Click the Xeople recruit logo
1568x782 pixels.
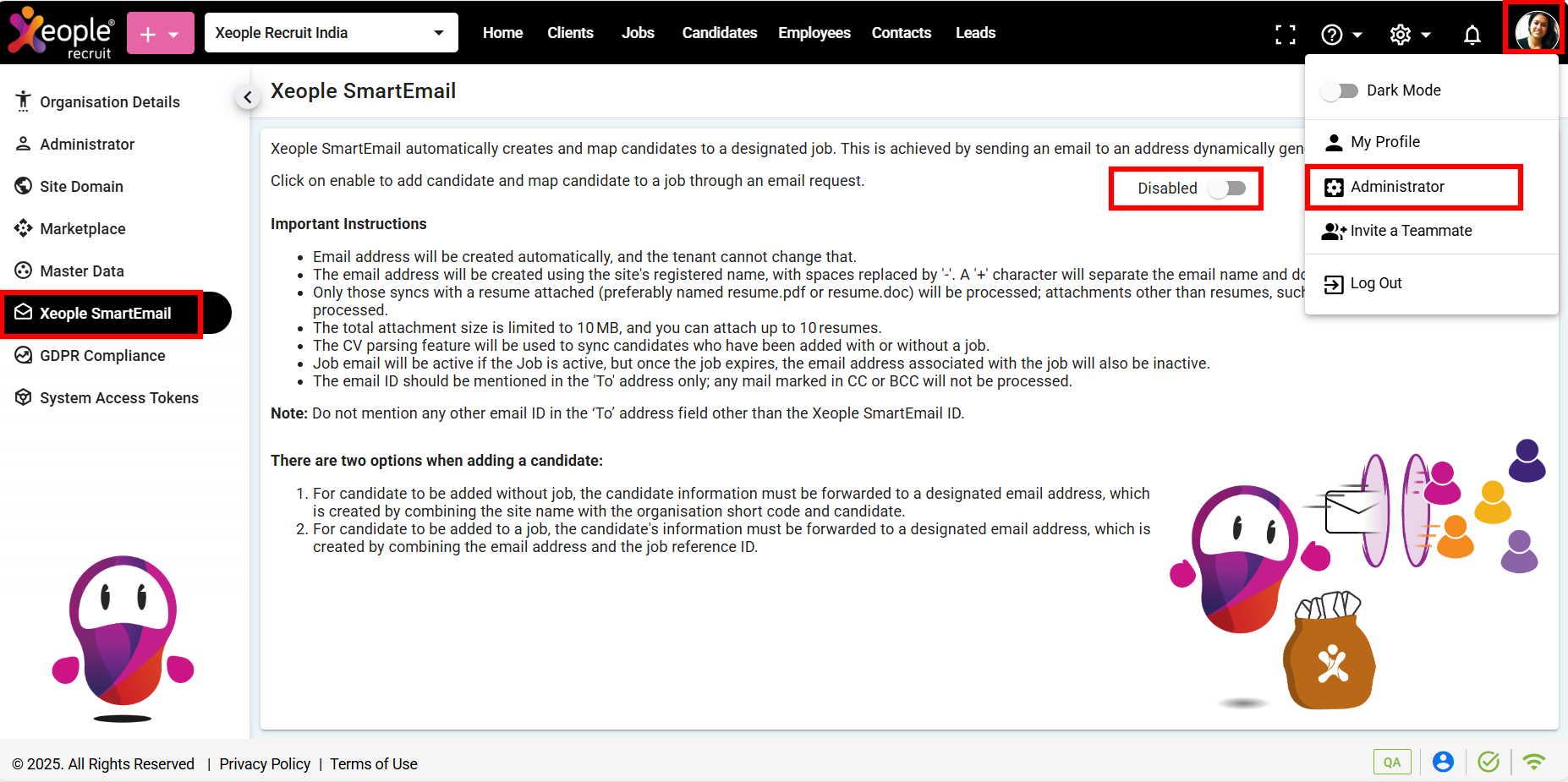pos(60,33)
